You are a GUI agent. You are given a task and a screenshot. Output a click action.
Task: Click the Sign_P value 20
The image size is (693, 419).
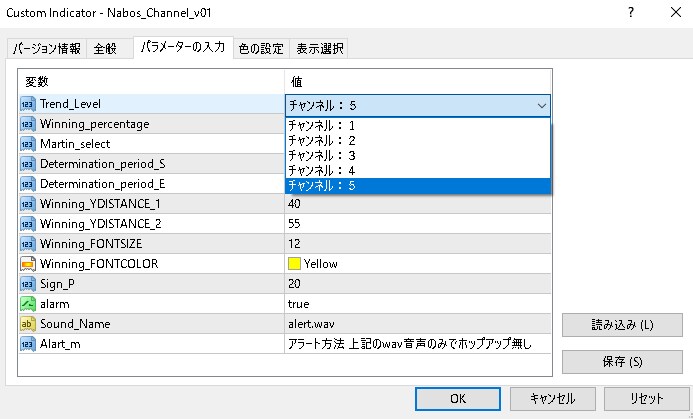tap(418, 284)
